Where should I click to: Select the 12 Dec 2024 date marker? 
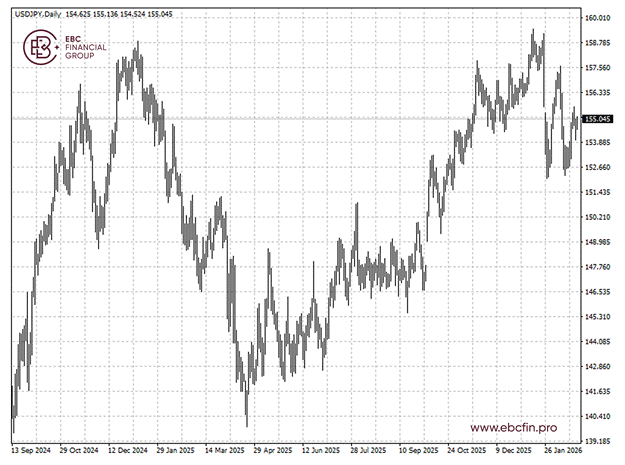128,451
